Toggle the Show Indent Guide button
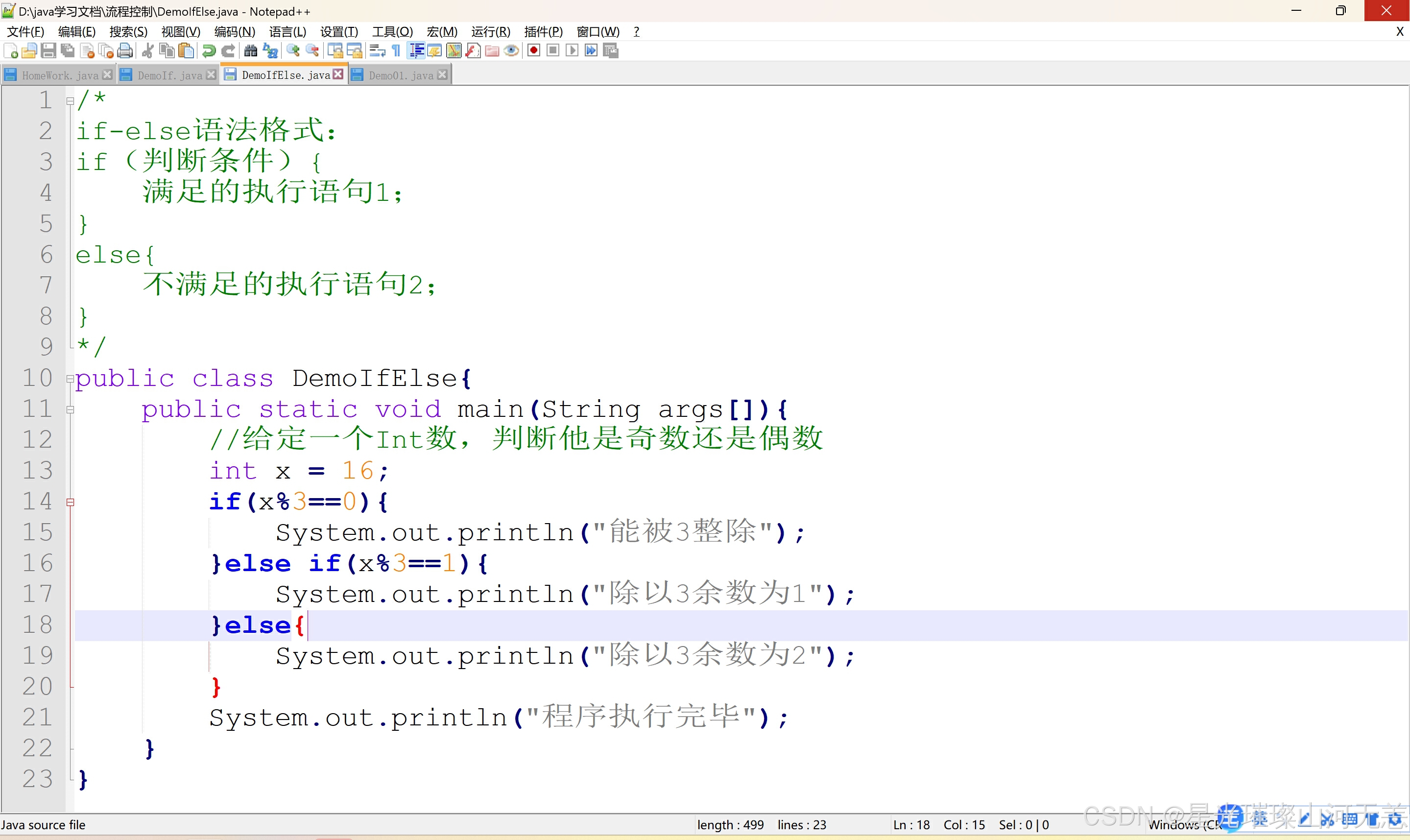Viewport: 1410px width, 840px height. click(416, 51)
